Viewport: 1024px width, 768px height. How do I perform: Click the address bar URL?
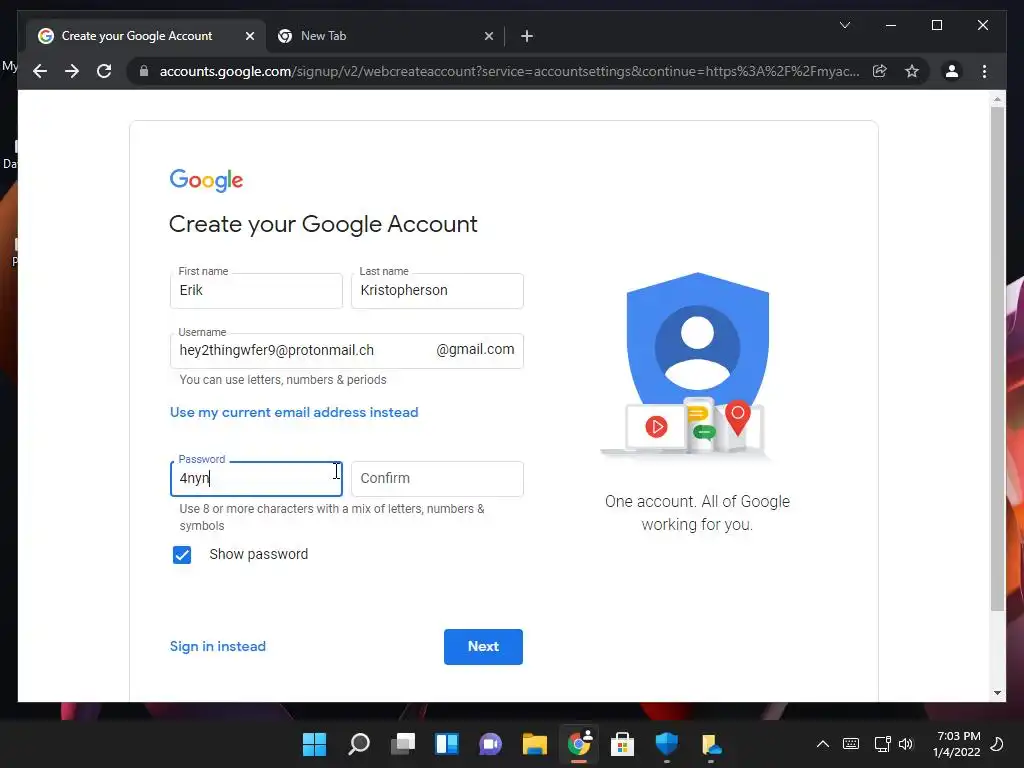click(x=509, y=71)
